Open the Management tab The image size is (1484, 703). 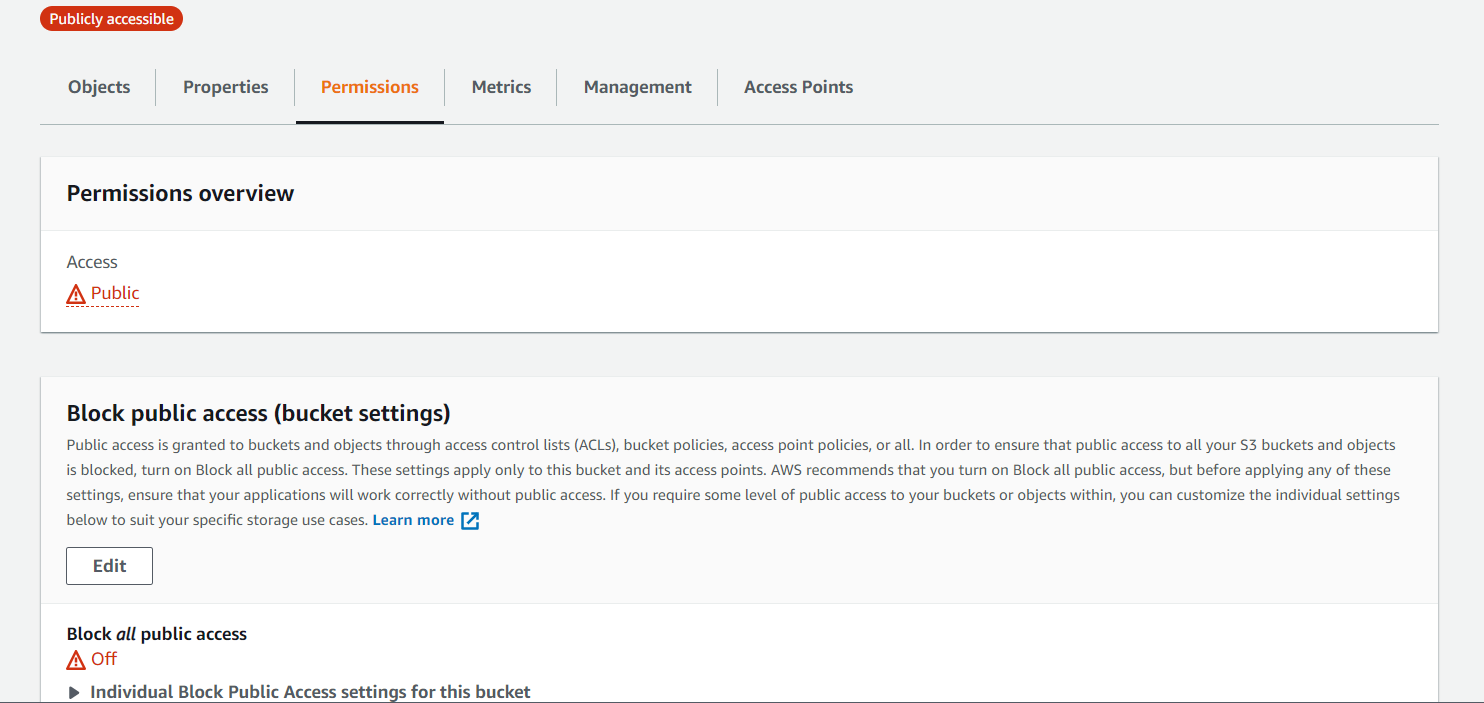coord(637,87)
